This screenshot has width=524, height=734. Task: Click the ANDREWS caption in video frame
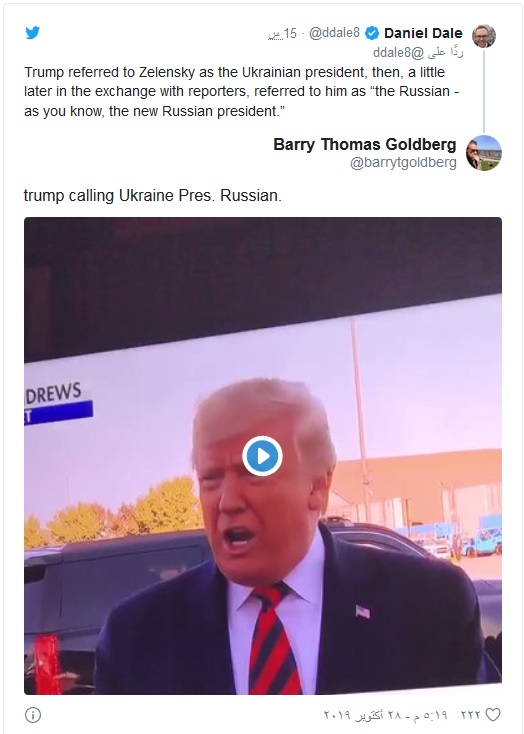(53, 393)
